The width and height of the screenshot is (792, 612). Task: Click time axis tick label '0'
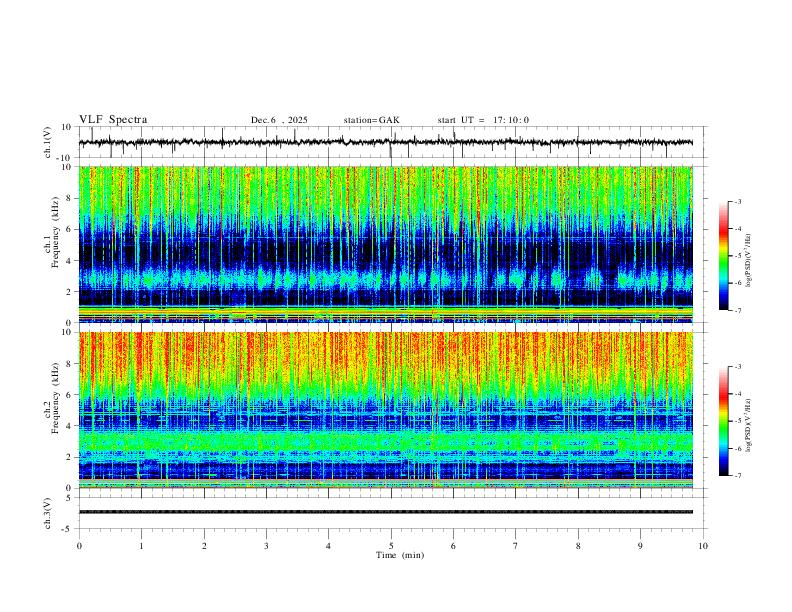click(79, 546)
